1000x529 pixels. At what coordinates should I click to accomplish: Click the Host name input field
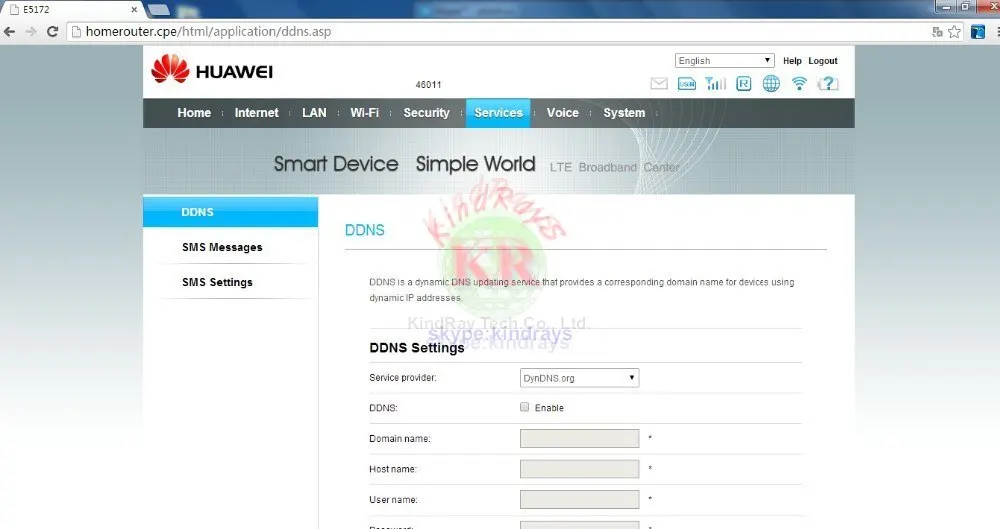(x=579, y=469)
